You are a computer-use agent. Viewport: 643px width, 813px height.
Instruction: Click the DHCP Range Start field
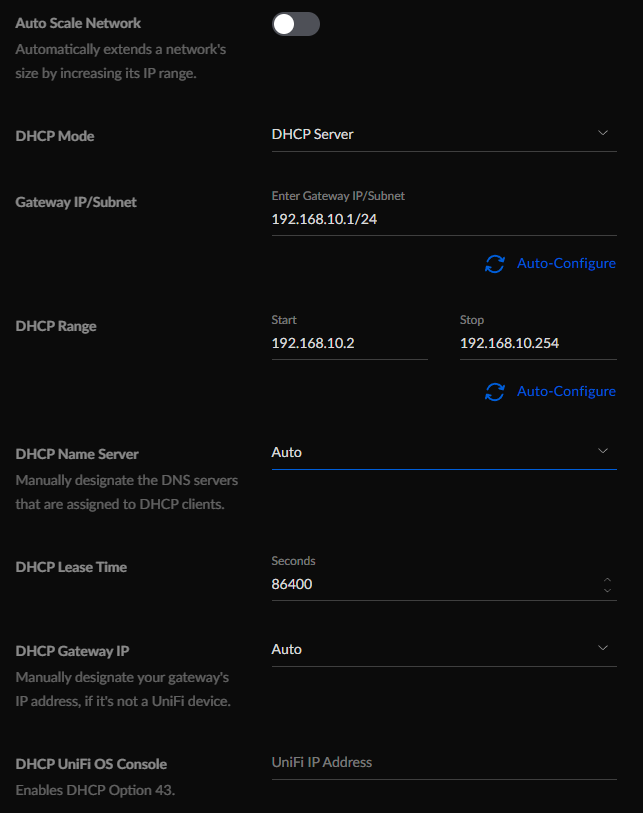pyautogui.click(x=350, y=343)
